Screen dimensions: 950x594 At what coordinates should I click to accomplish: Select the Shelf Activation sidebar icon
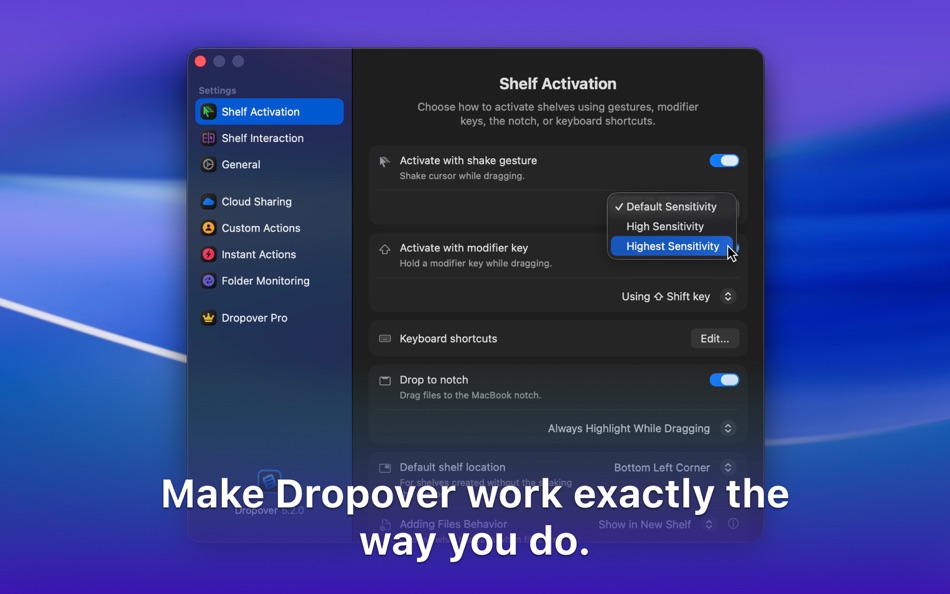coord(207,111)
